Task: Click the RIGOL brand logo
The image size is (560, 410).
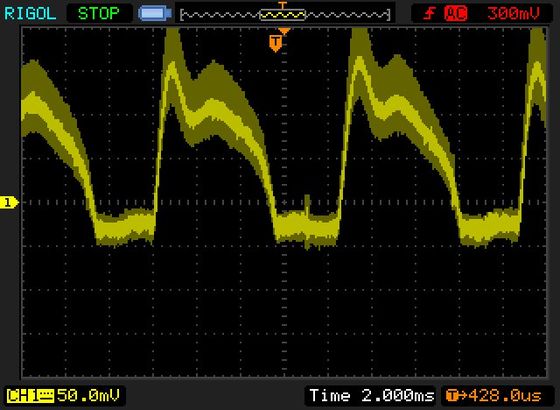Action: 30,14
